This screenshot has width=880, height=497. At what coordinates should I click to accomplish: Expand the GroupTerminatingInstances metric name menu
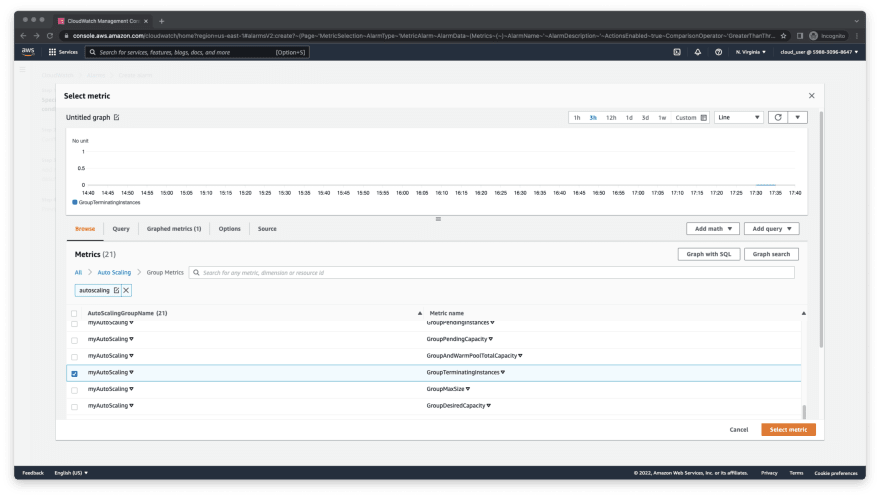tap(503, 372)
